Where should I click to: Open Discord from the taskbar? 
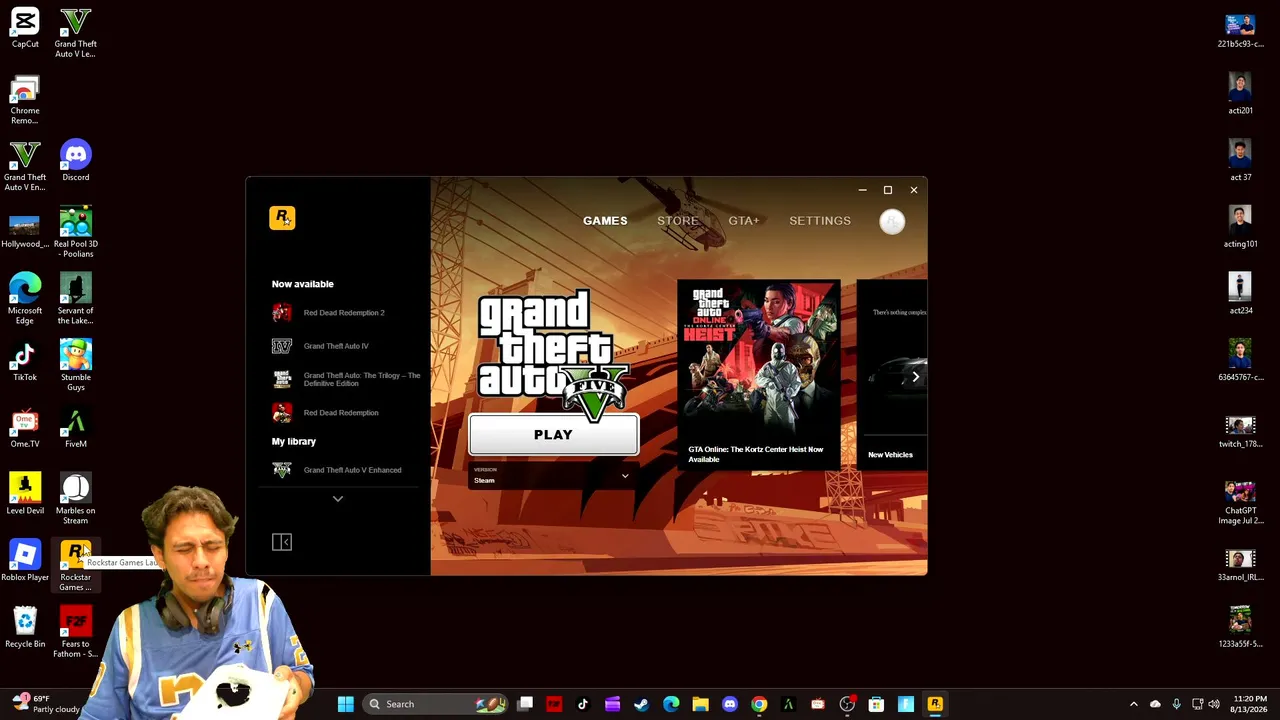click(730, 704)
